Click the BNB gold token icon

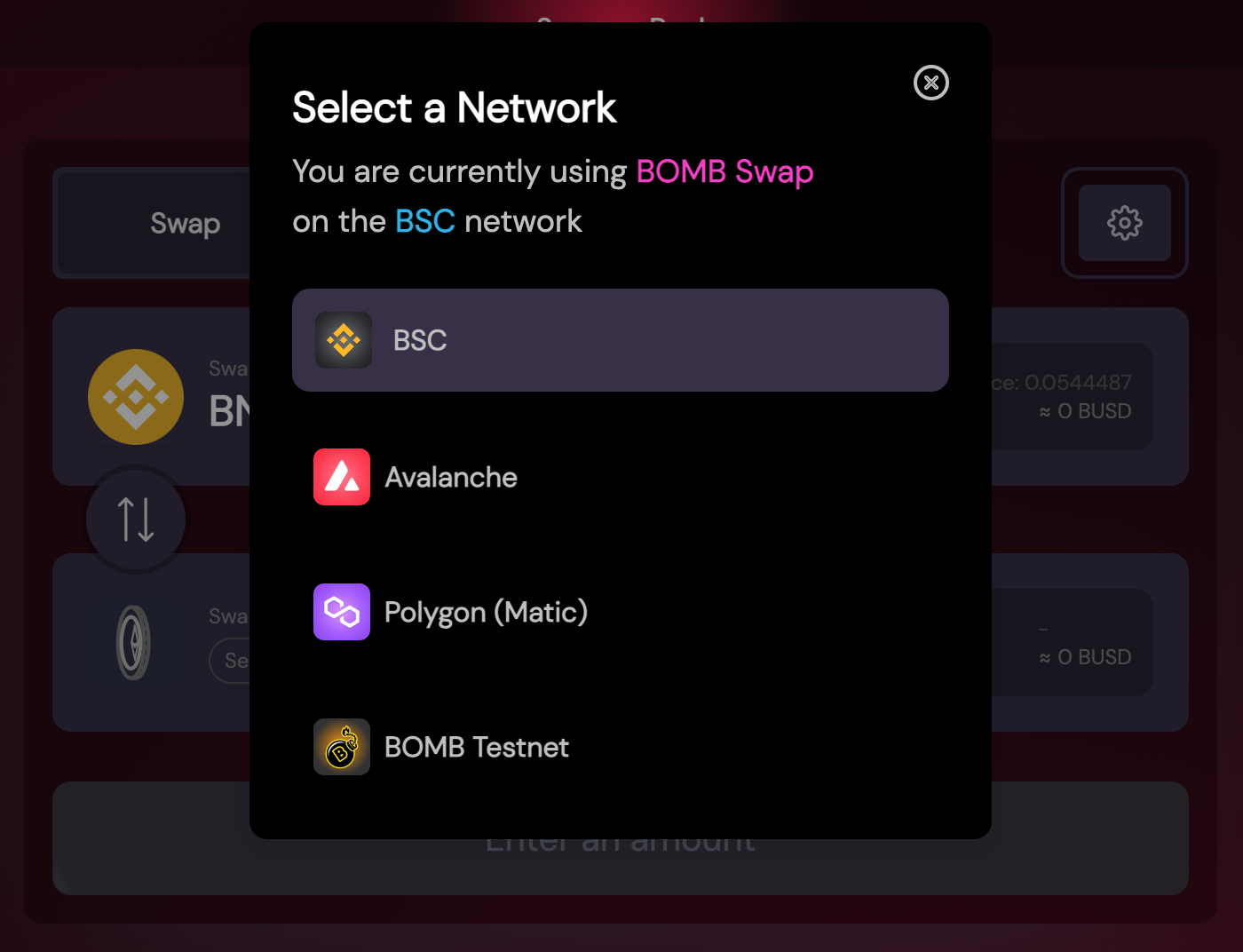tap(136, 397)
